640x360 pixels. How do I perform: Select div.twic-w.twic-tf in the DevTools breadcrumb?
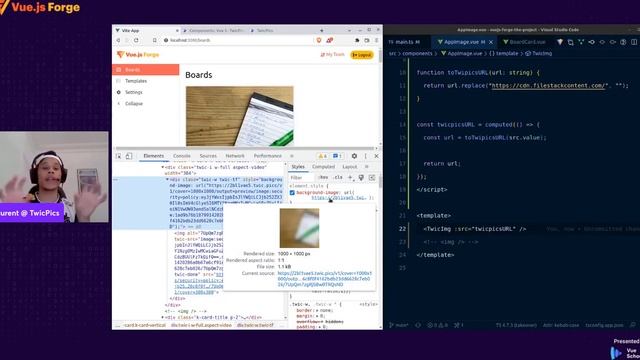coord(255,325)
